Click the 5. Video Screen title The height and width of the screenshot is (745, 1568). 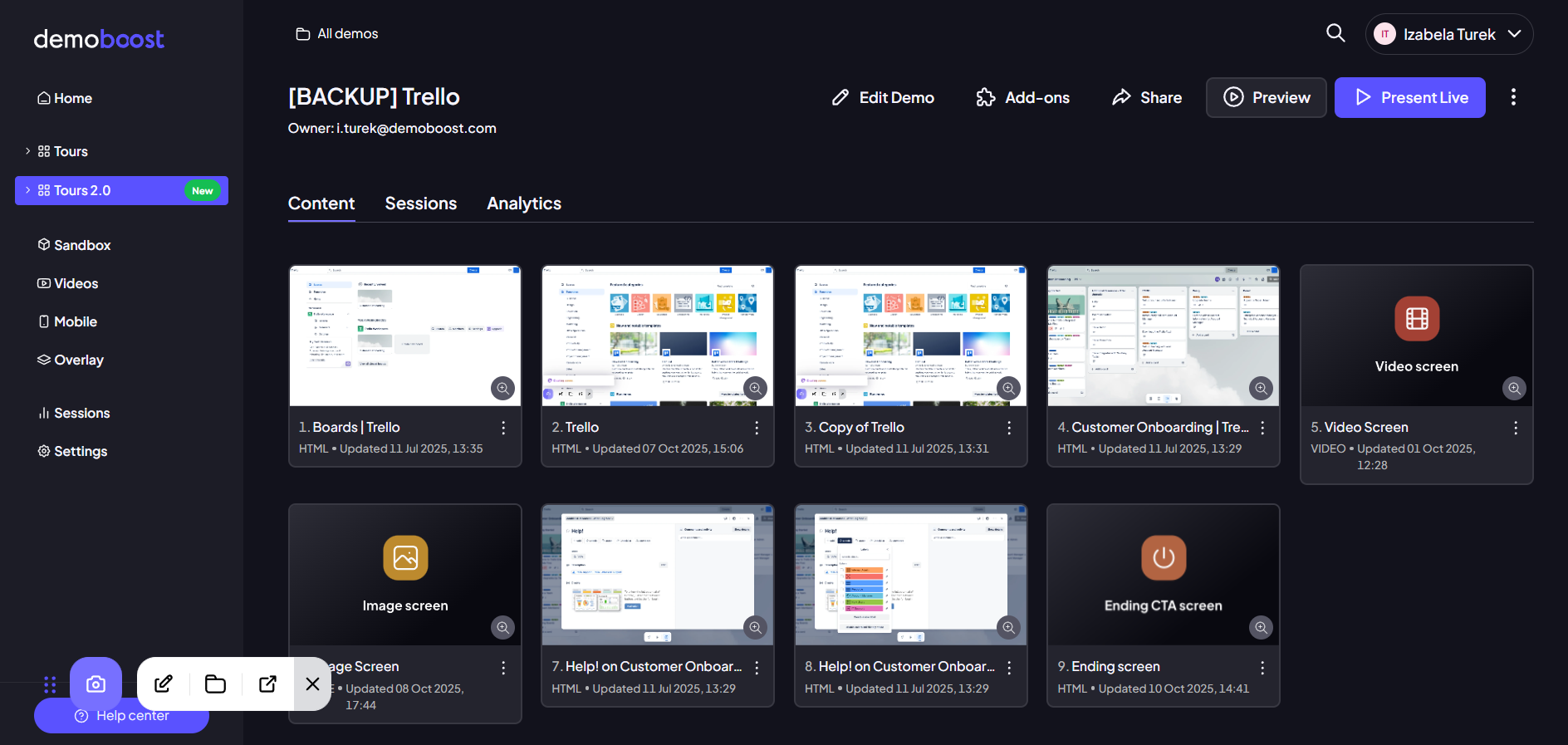(1360, 427)
